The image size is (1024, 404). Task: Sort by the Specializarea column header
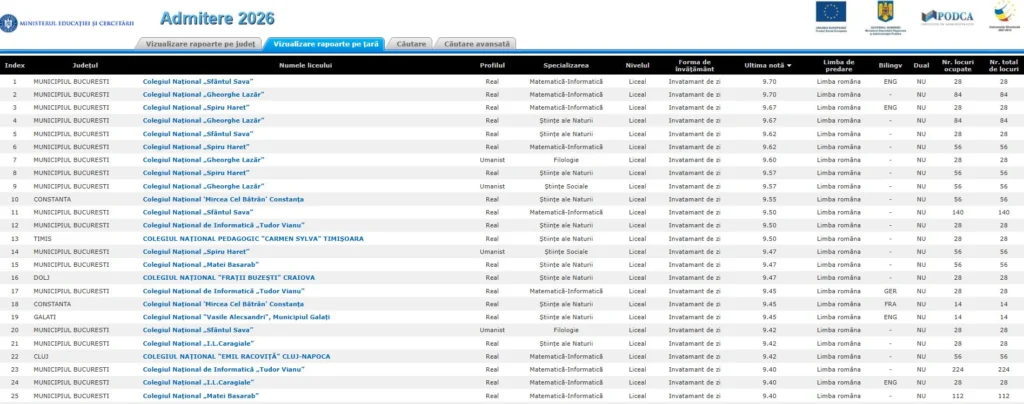566,65
